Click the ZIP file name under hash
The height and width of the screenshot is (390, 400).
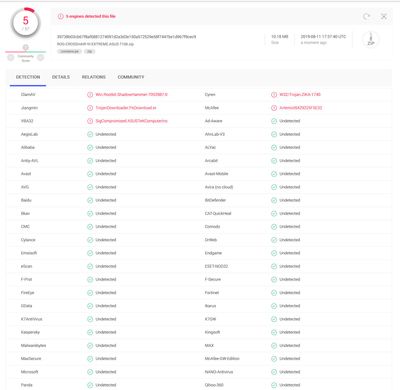[x=95, y=44]
